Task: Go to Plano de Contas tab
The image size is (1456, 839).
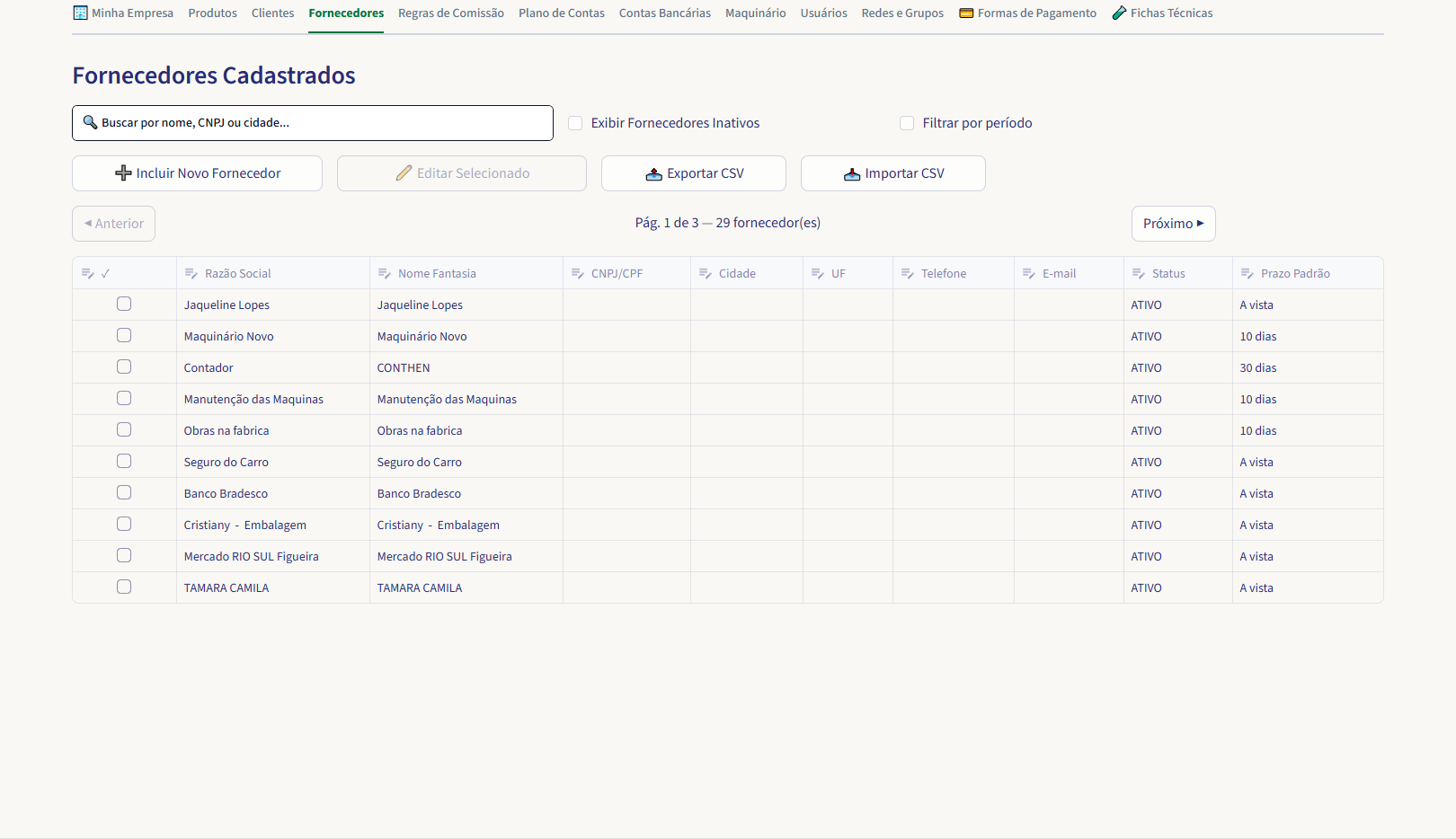Action: tap(562, 13)
